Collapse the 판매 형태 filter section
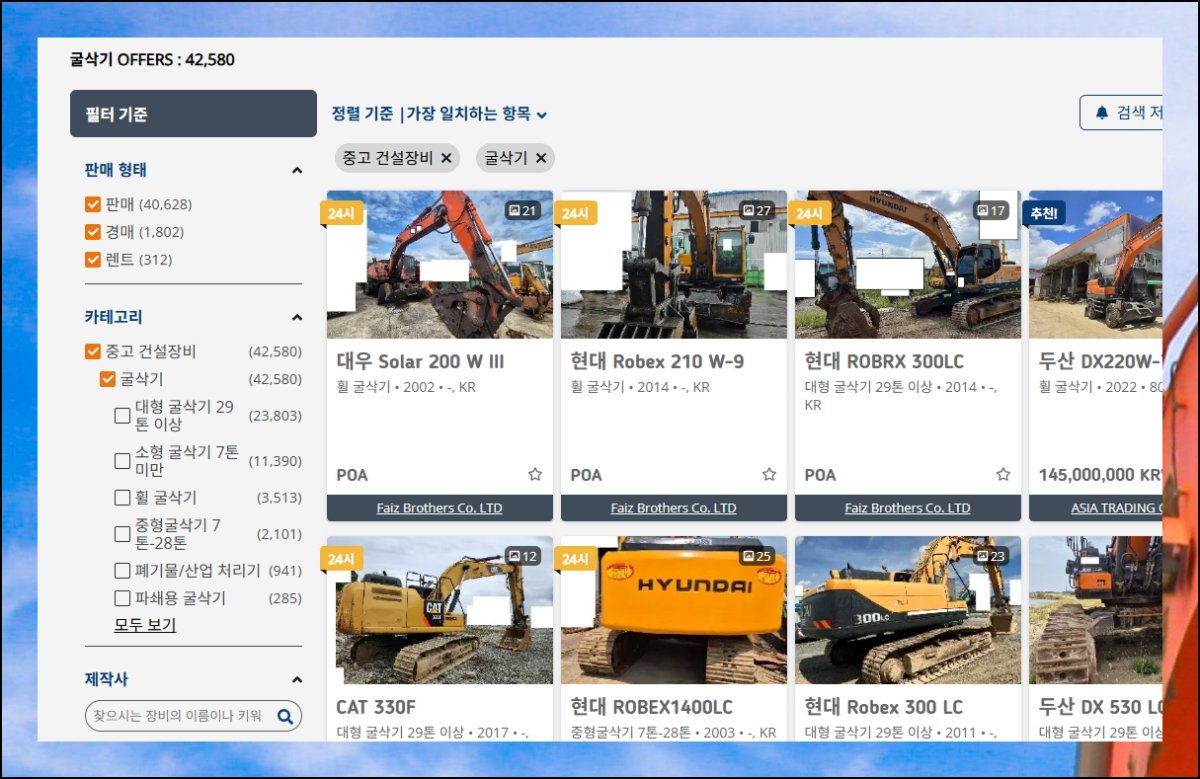The width and height of the screenshot is (1200, 779). point(297,171)
